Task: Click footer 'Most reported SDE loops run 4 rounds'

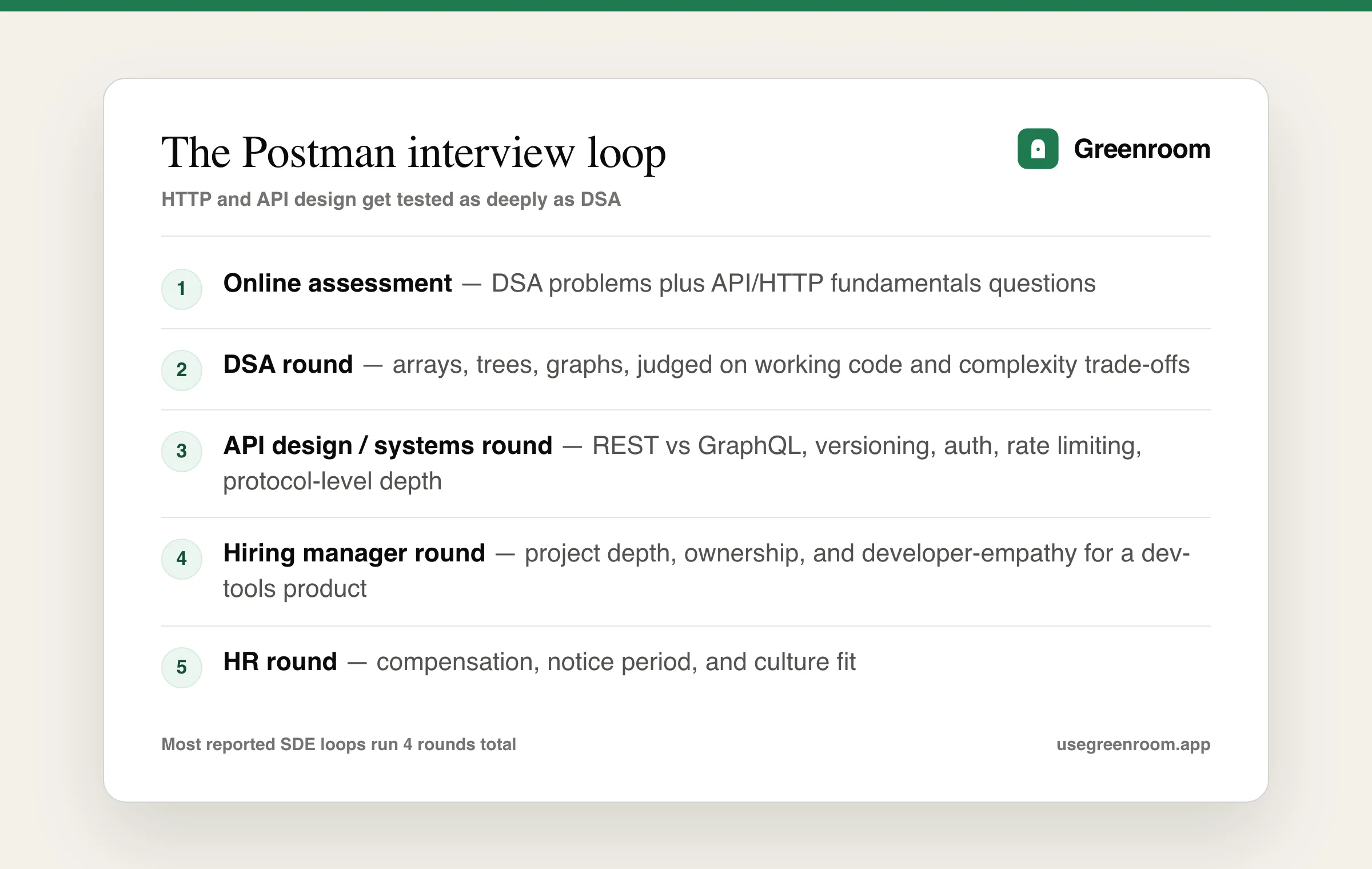Action: tap(338, 744)
